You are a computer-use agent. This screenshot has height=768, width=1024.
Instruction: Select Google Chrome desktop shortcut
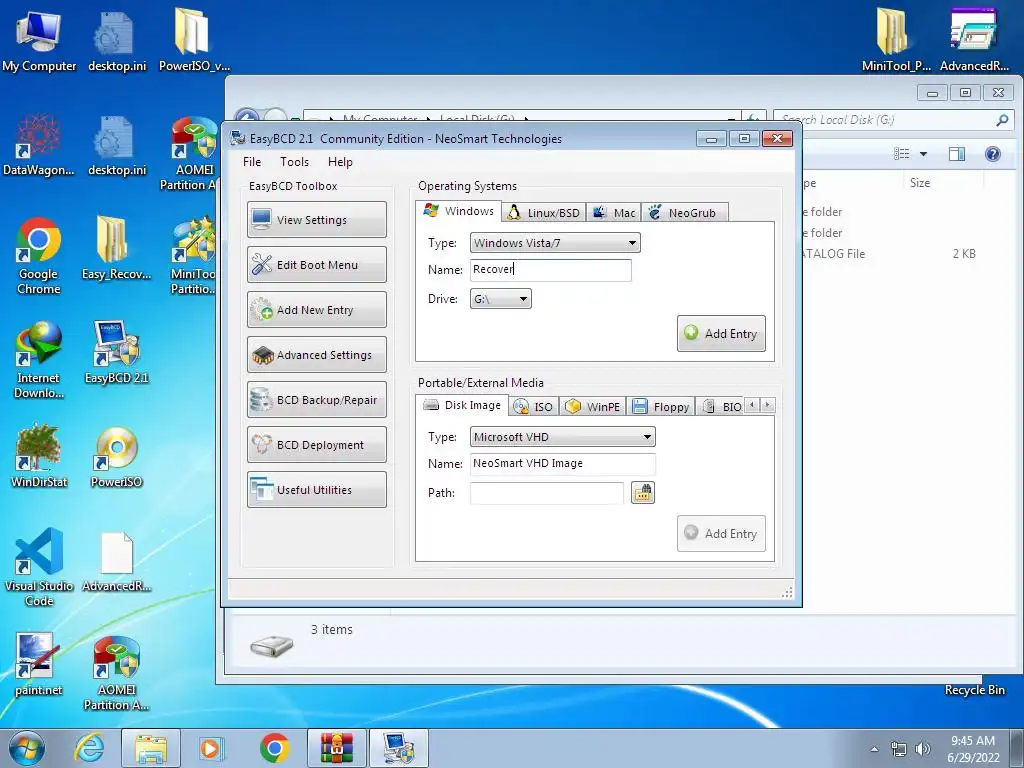39,256
